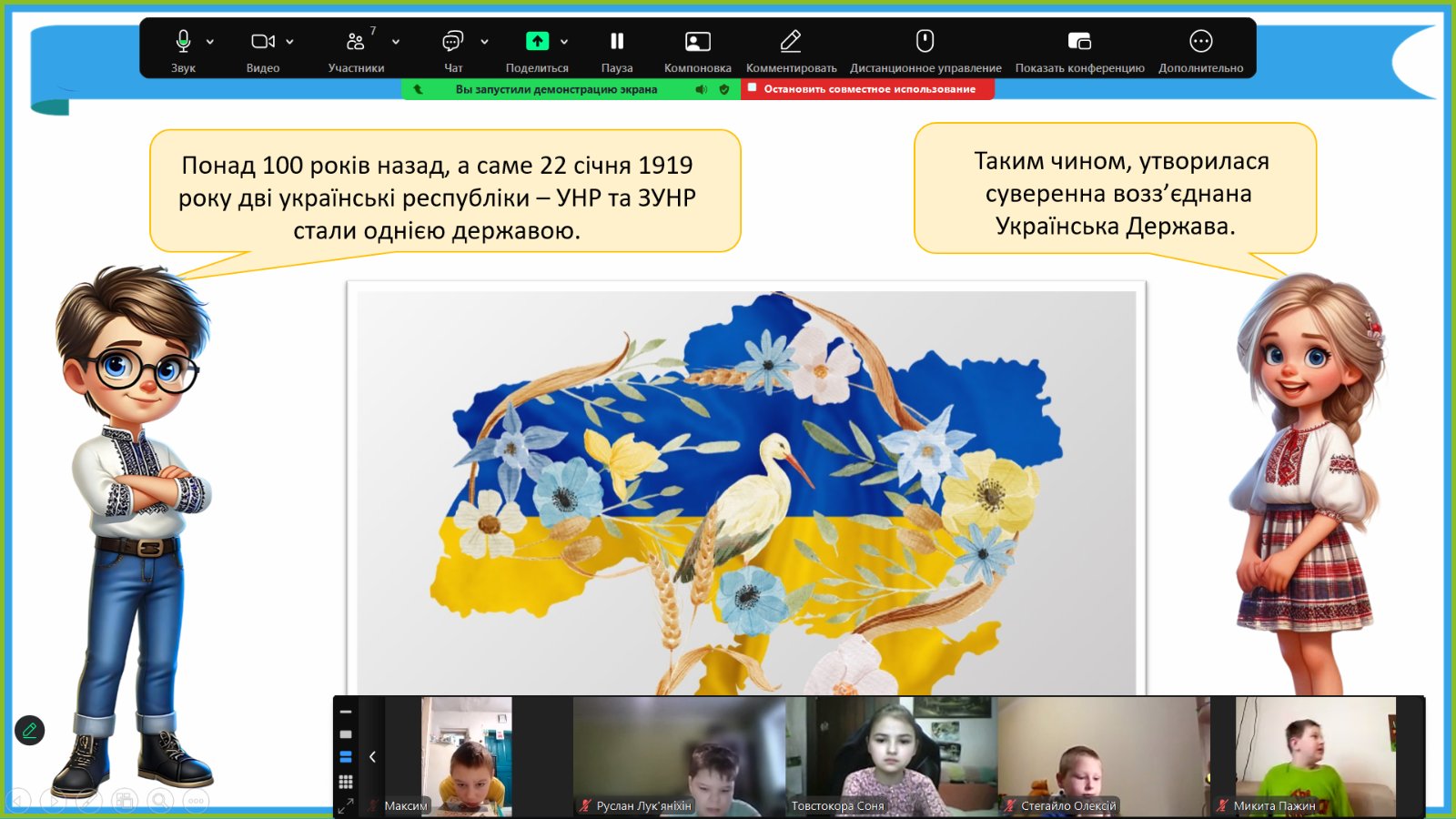The image size is (1456, 819).
Task: Expand the arrow beside Участники
Action: click(x=396, y=42)
